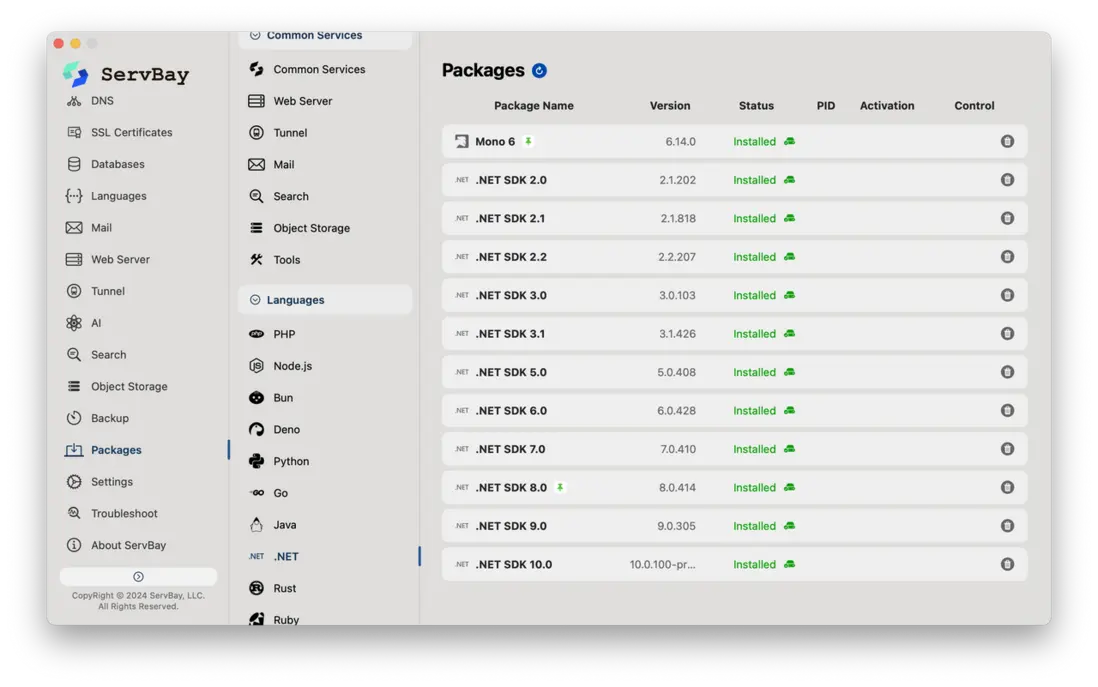Collapse the Languages group header
The image size is (1098, 687).
(325, 300)
